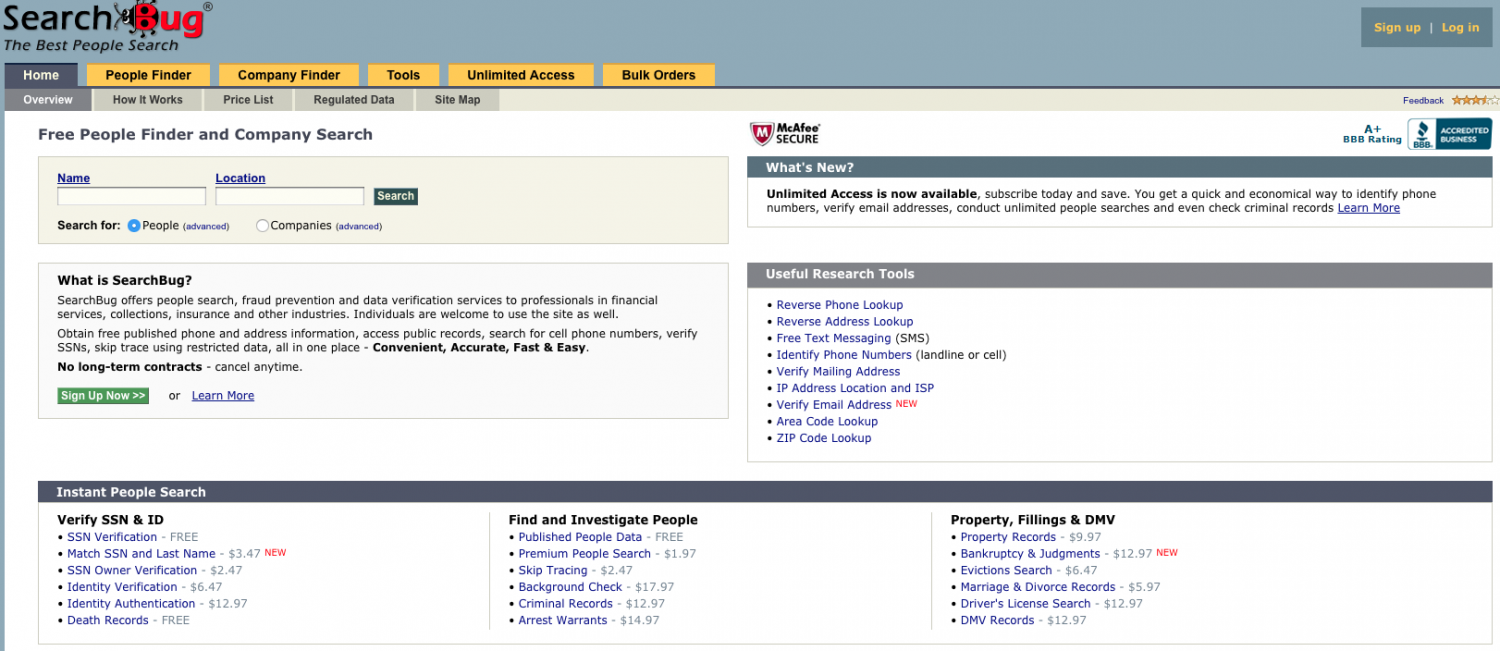Click the Name label link

point(74,178)
